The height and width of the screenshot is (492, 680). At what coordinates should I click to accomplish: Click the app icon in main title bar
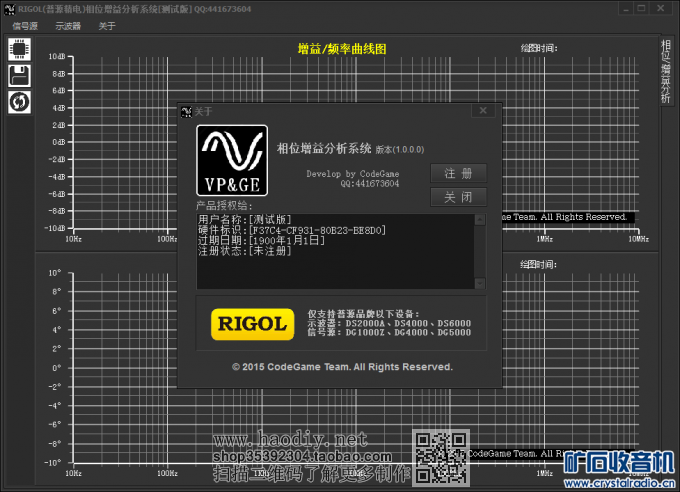click(9, 8)
